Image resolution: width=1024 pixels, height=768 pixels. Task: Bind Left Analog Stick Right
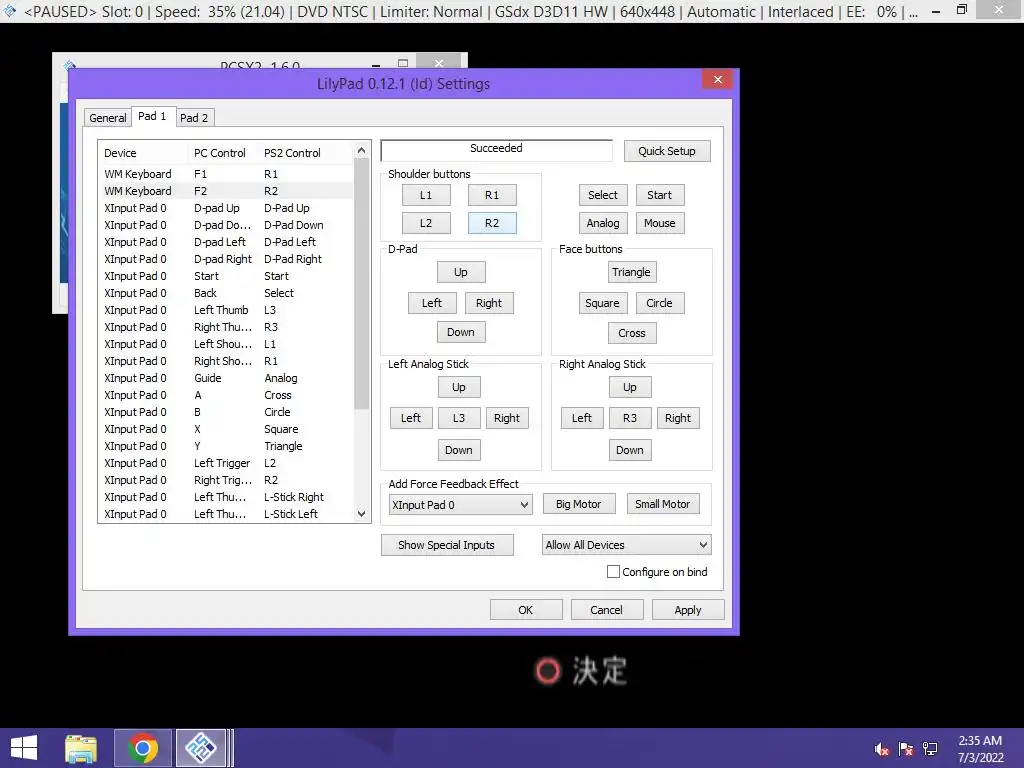tap(507, 418)
